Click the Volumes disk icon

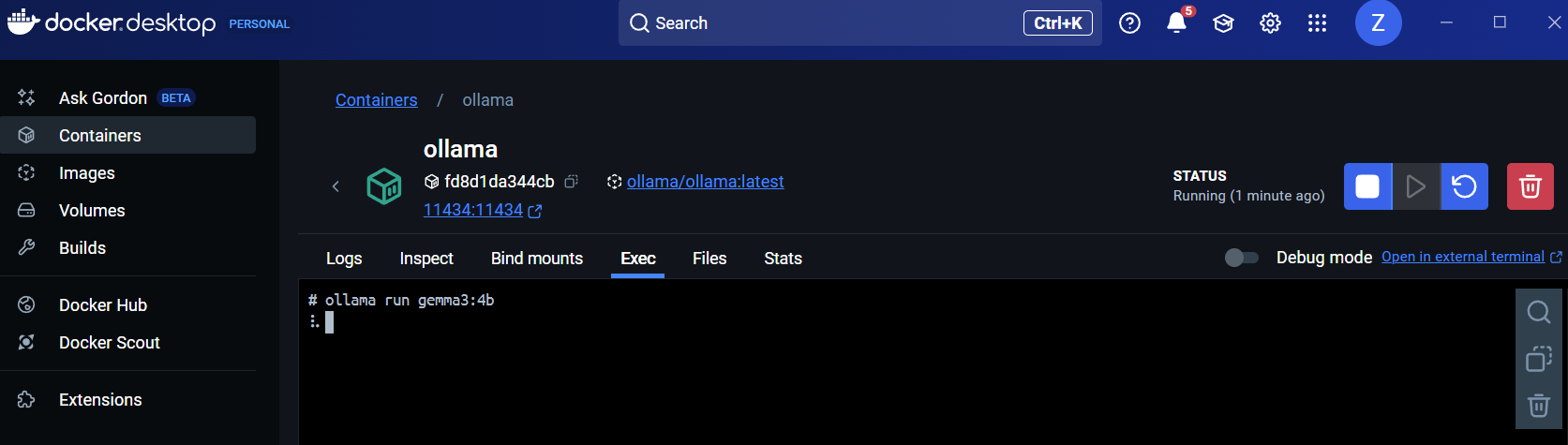pyautogui.click(x=26, y=210)
